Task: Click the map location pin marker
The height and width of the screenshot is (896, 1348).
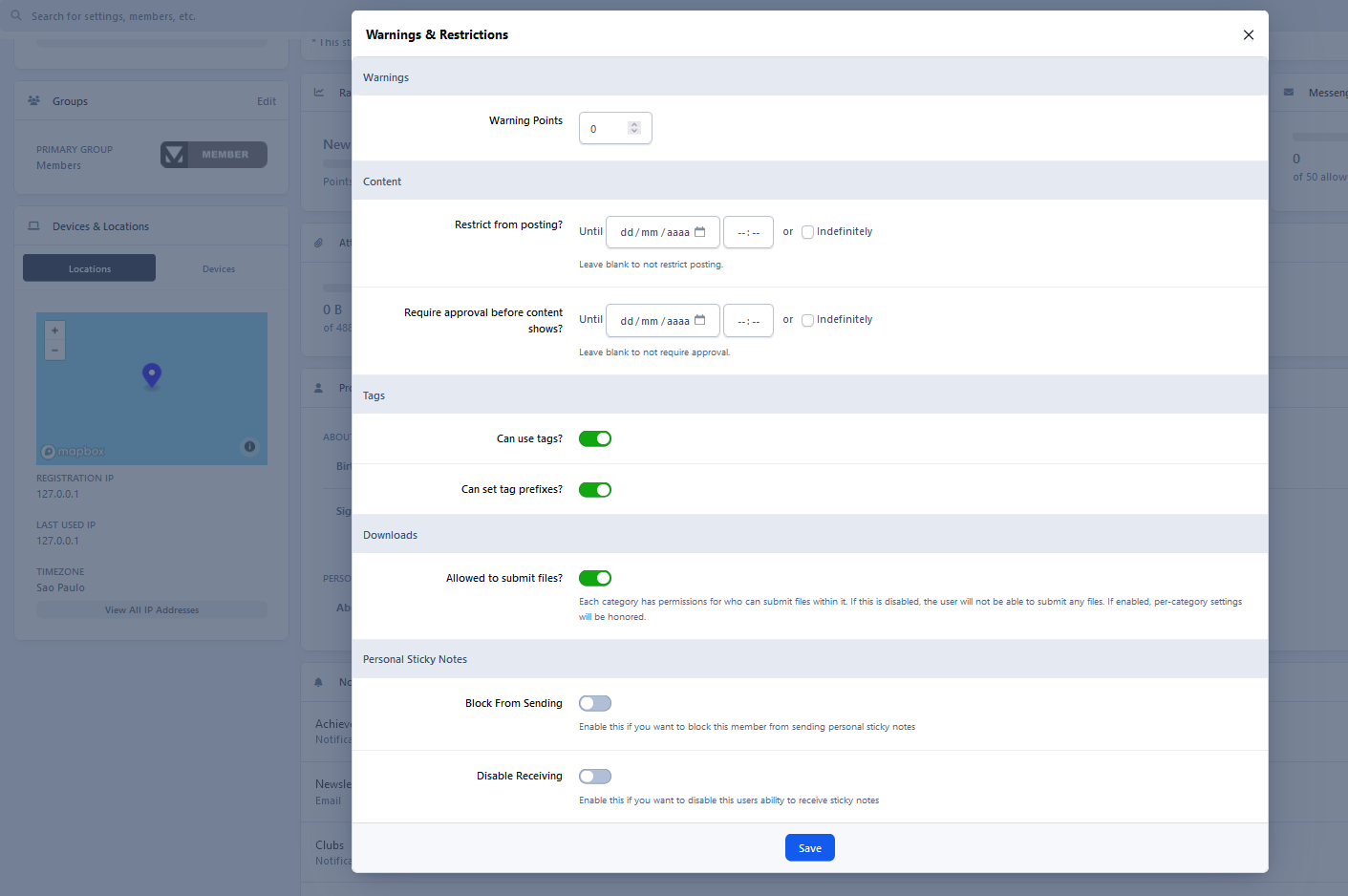Action: tap(151, 374)
